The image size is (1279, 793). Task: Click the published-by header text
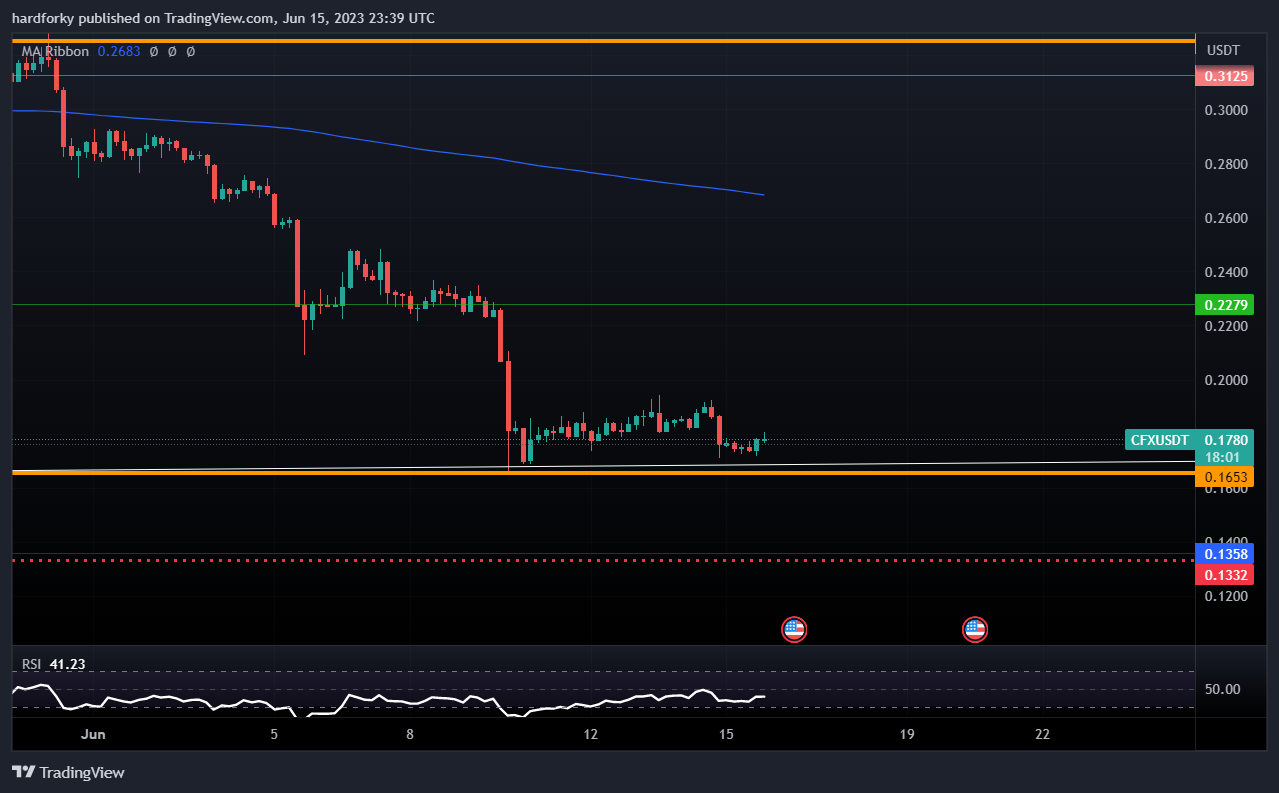point(223,18)
